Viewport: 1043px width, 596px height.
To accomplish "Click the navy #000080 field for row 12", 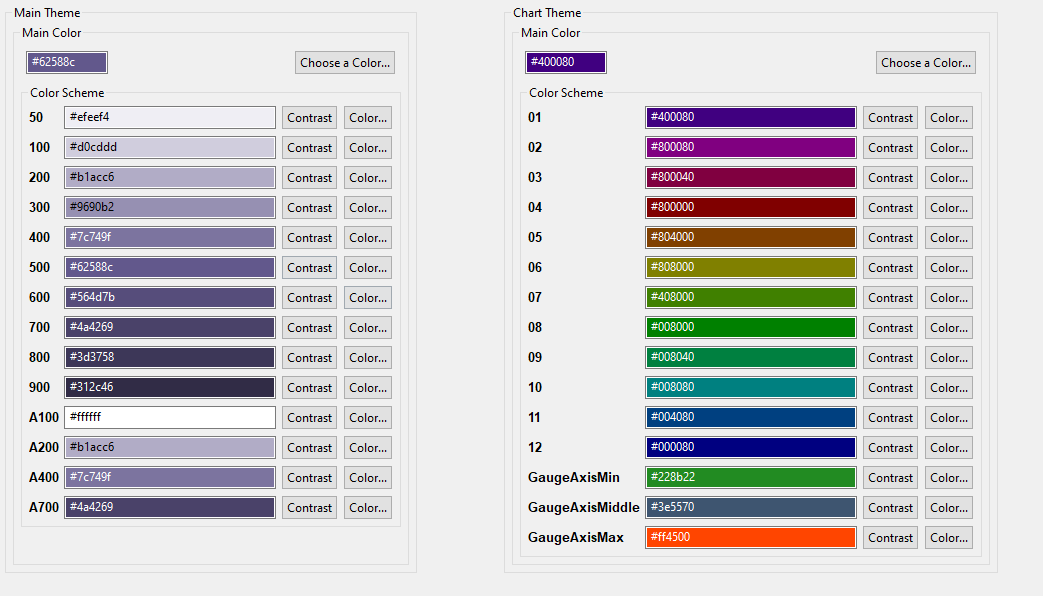I will click(751, 447).
